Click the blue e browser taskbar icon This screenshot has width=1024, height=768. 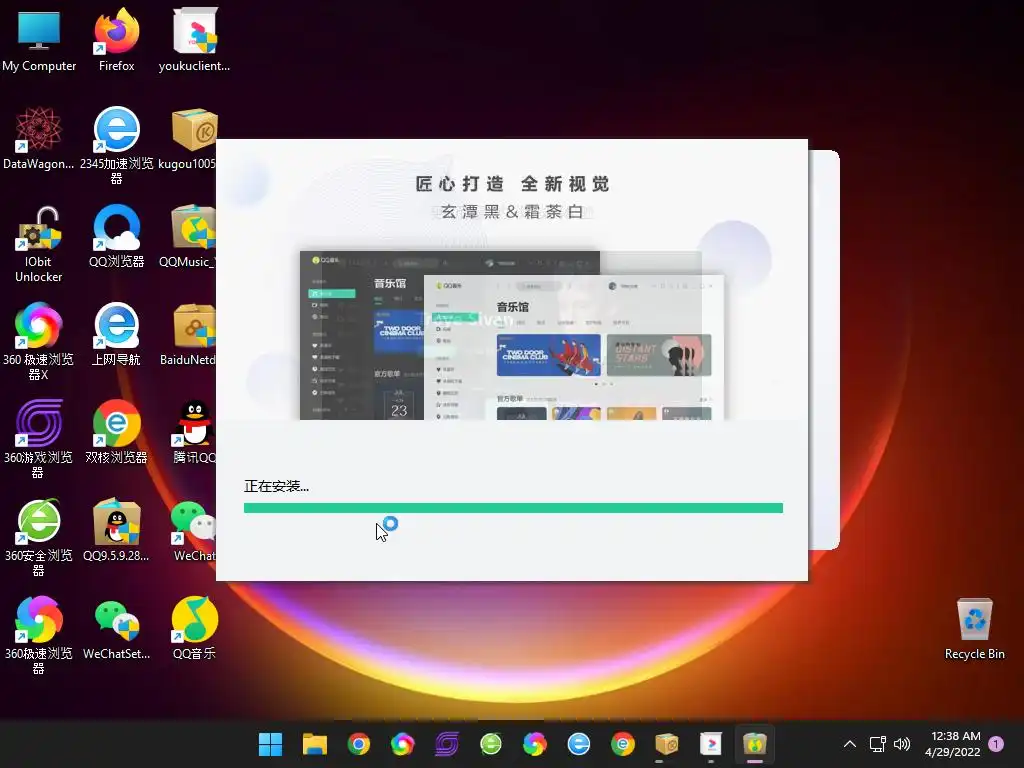tap(579, 744)
